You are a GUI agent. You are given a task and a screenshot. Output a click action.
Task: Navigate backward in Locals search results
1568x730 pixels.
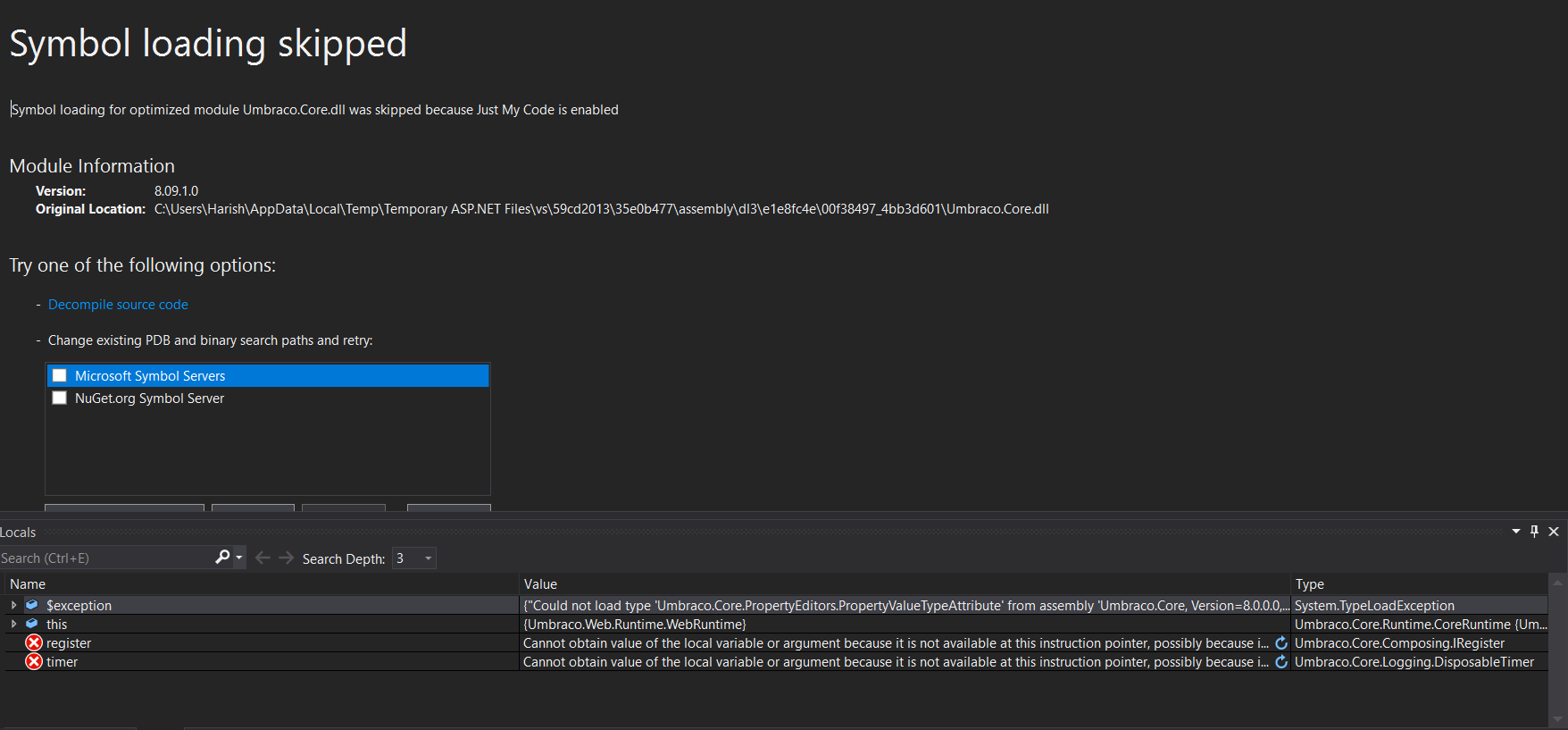click(263, 558)
